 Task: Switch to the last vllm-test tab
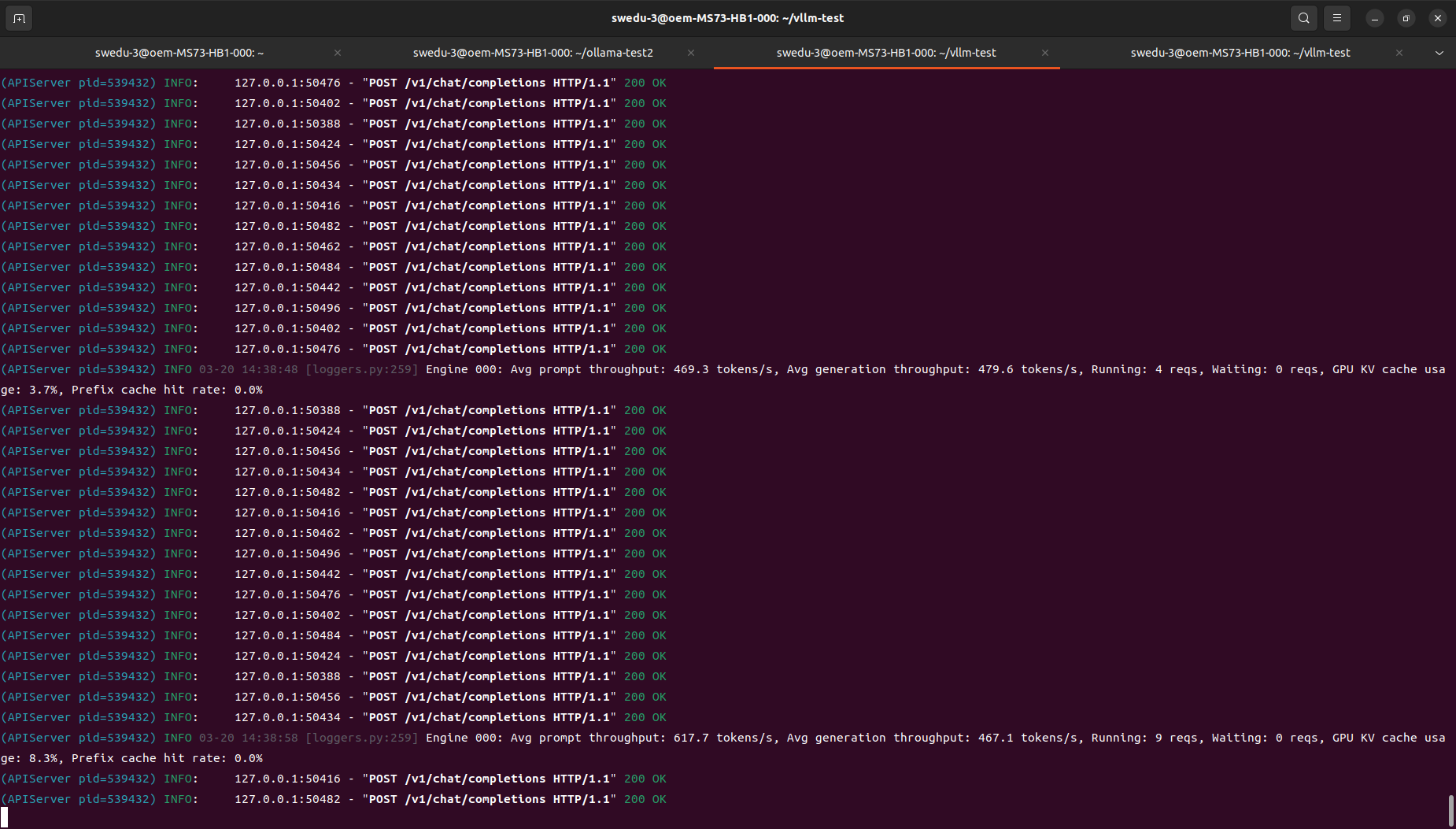coord(1240,53)
